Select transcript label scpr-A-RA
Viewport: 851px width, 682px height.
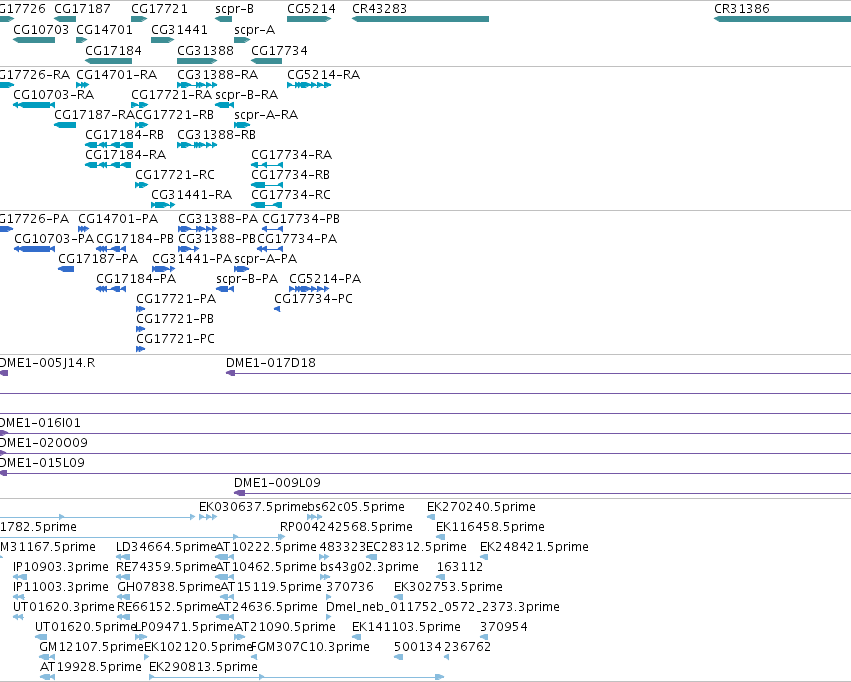click(x=266, y=114)
